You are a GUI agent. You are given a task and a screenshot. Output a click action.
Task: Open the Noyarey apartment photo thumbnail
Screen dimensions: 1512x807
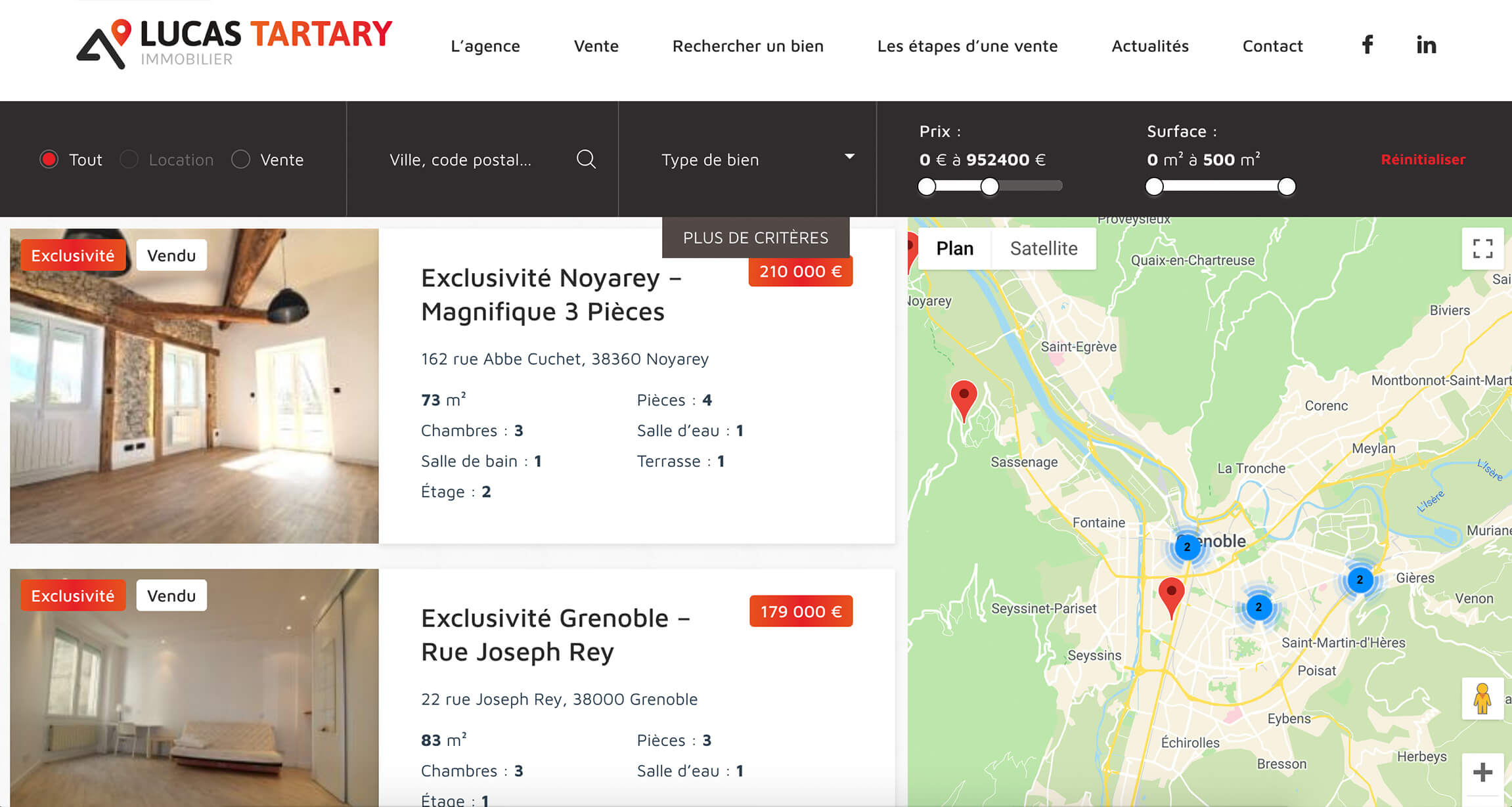[x=194, y=386]
